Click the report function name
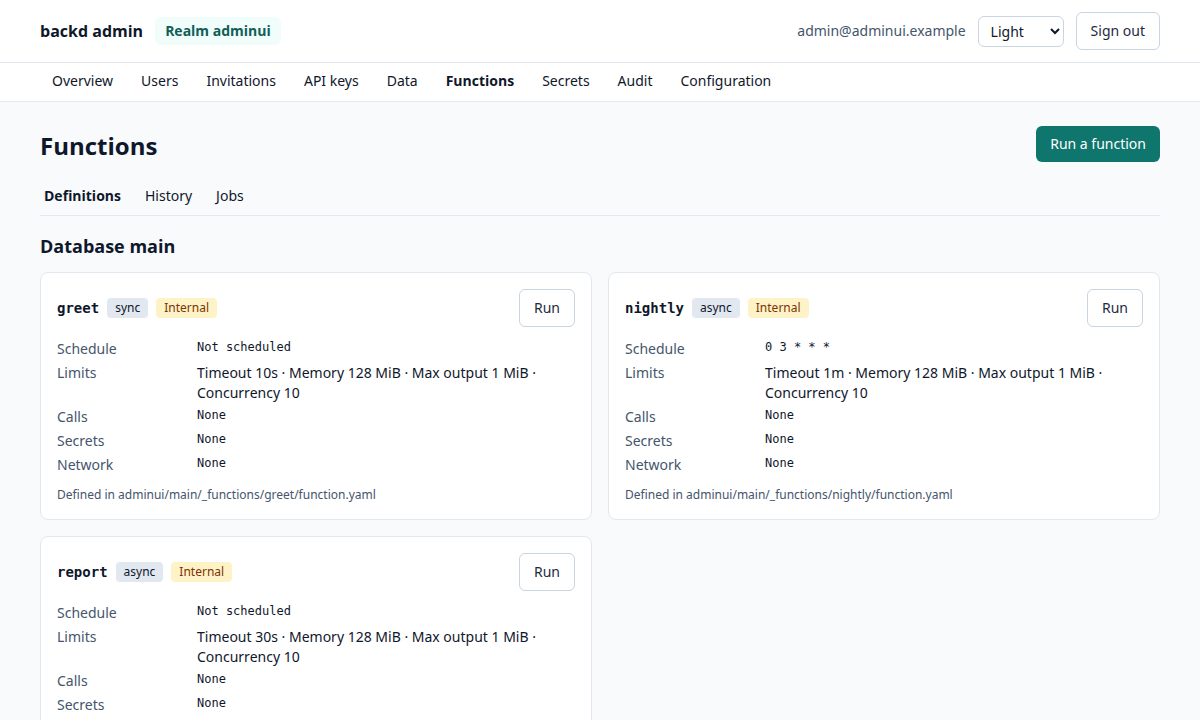Screen dimensions: 1200x720 pos(82,572)
